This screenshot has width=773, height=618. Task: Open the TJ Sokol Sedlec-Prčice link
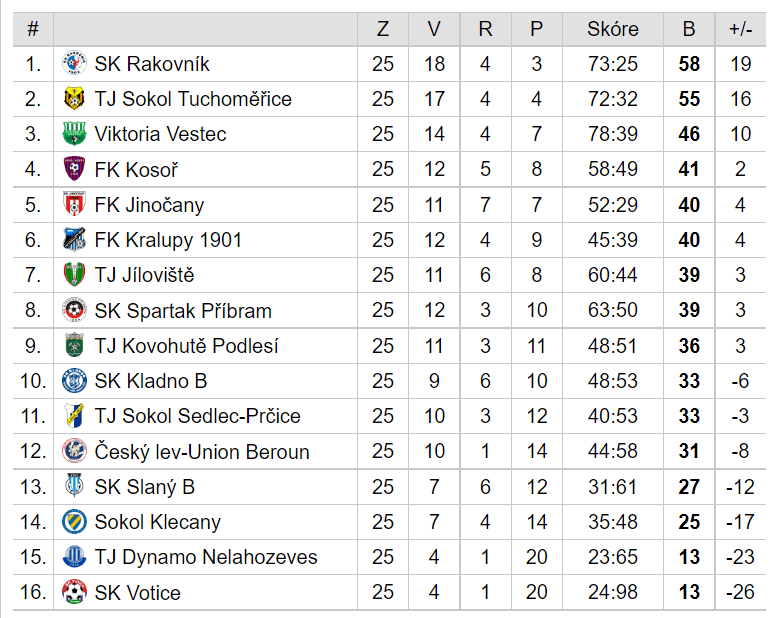[x=197, y=416]
